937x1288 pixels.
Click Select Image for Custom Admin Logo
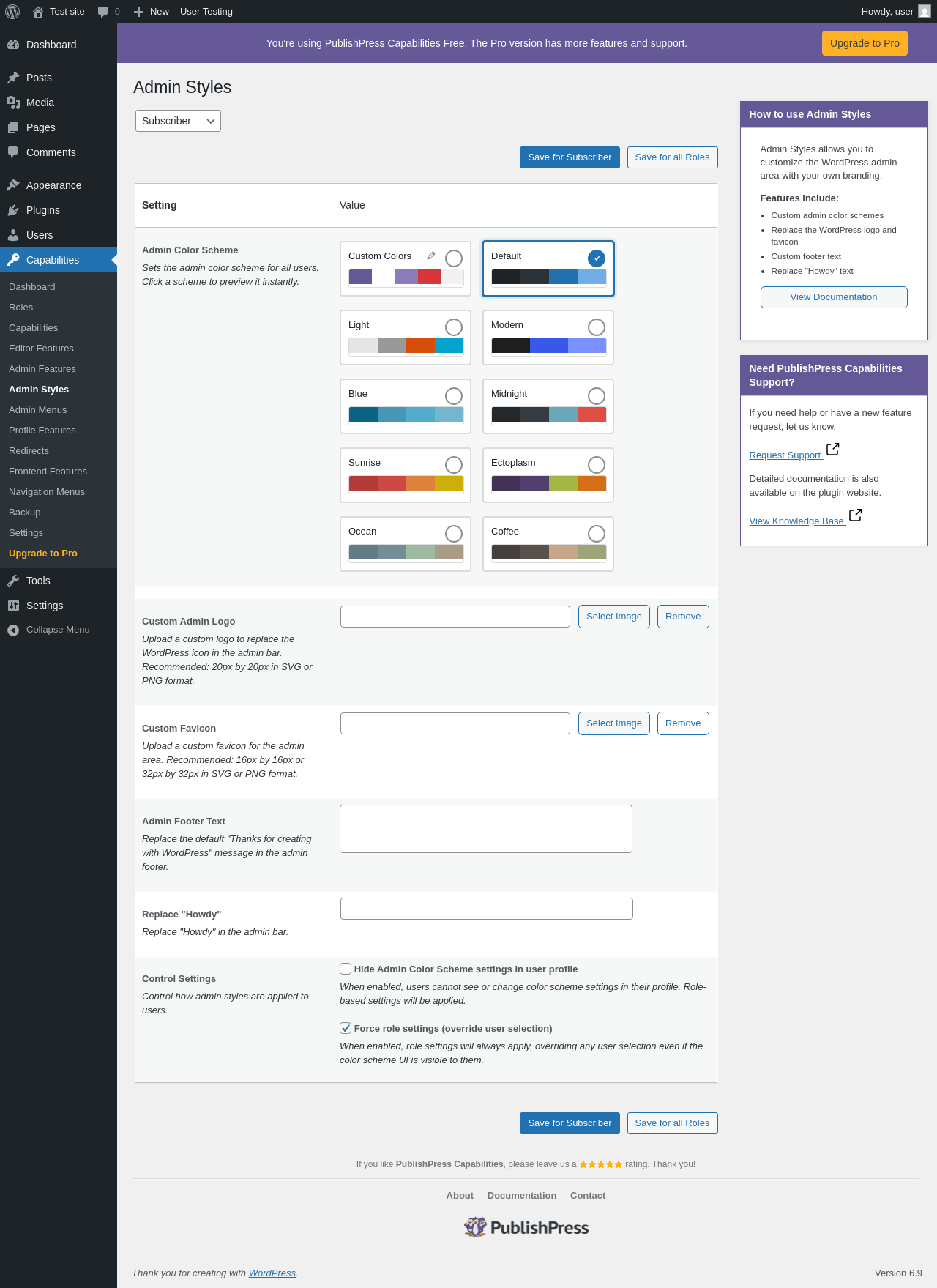click(x=614, y=617)
